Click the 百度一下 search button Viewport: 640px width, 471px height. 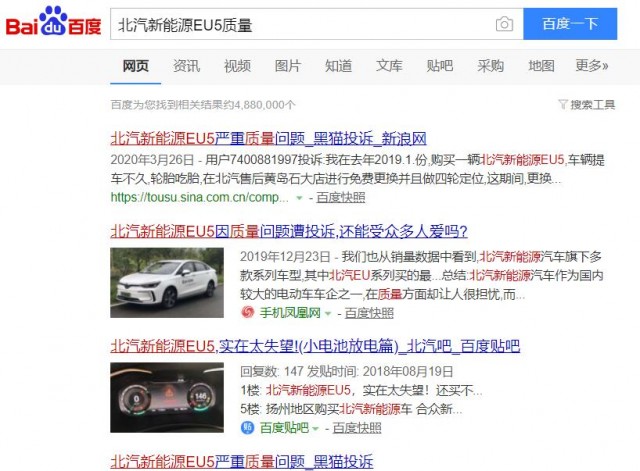(570, 24)
